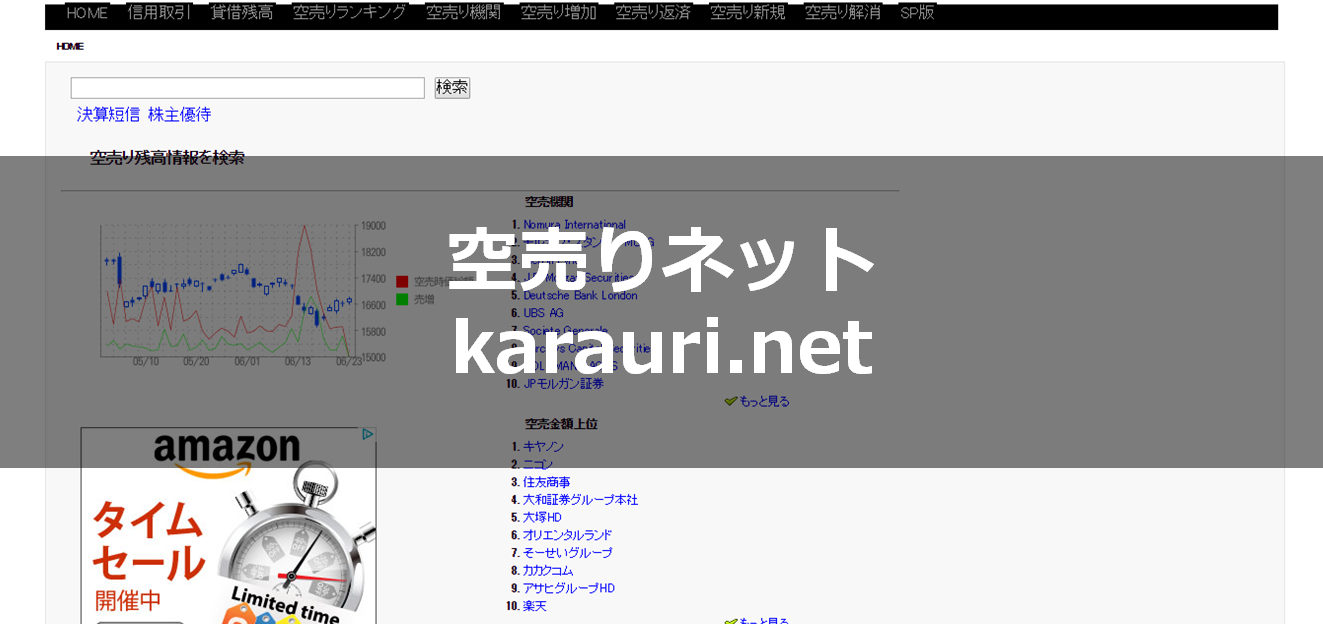Open the 貸借残高 menu item
This screenshot has width=1323, height=624.
coord(242,13)
